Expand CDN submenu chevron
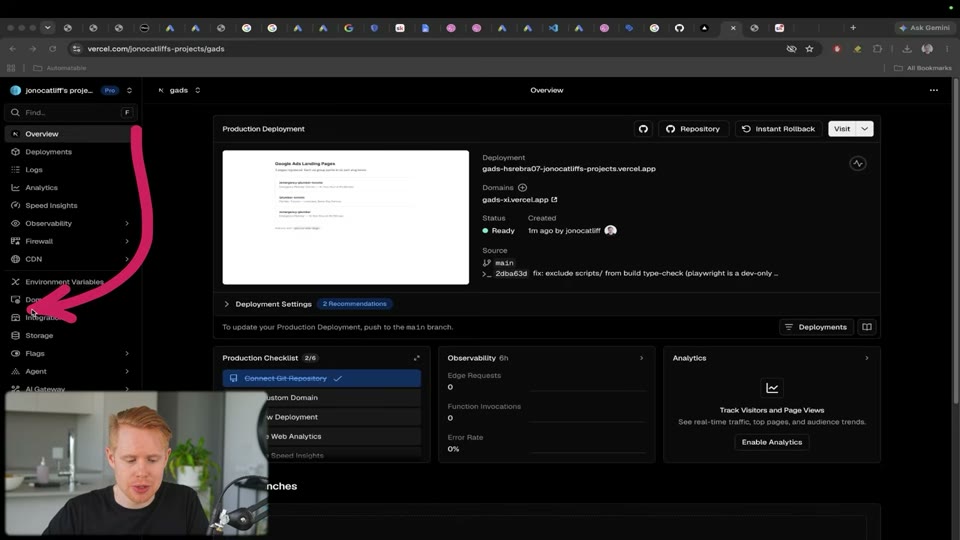Image resolution: width=960 pixels, height=540 pixels. coord(127,259)
